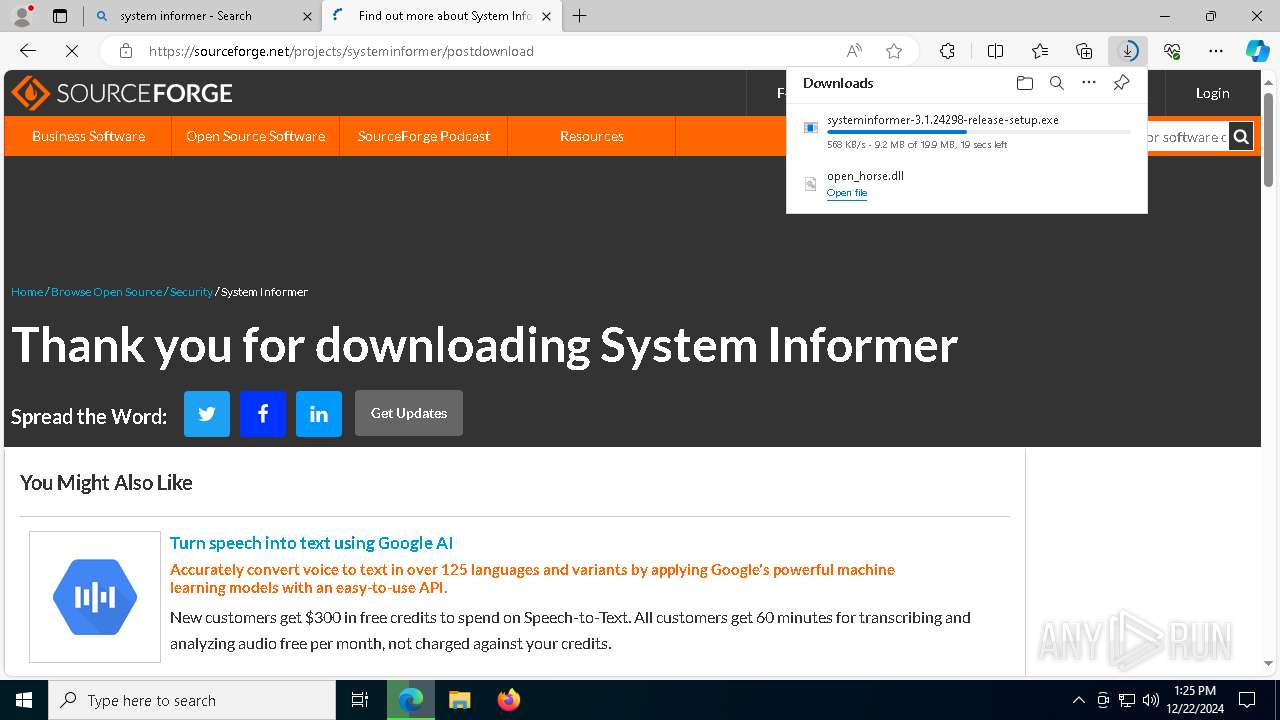The image size is (1280, 720).
Task: Select systeminformer-3.1.24298-release-setup.exe download entry
Action: point(967,131)
